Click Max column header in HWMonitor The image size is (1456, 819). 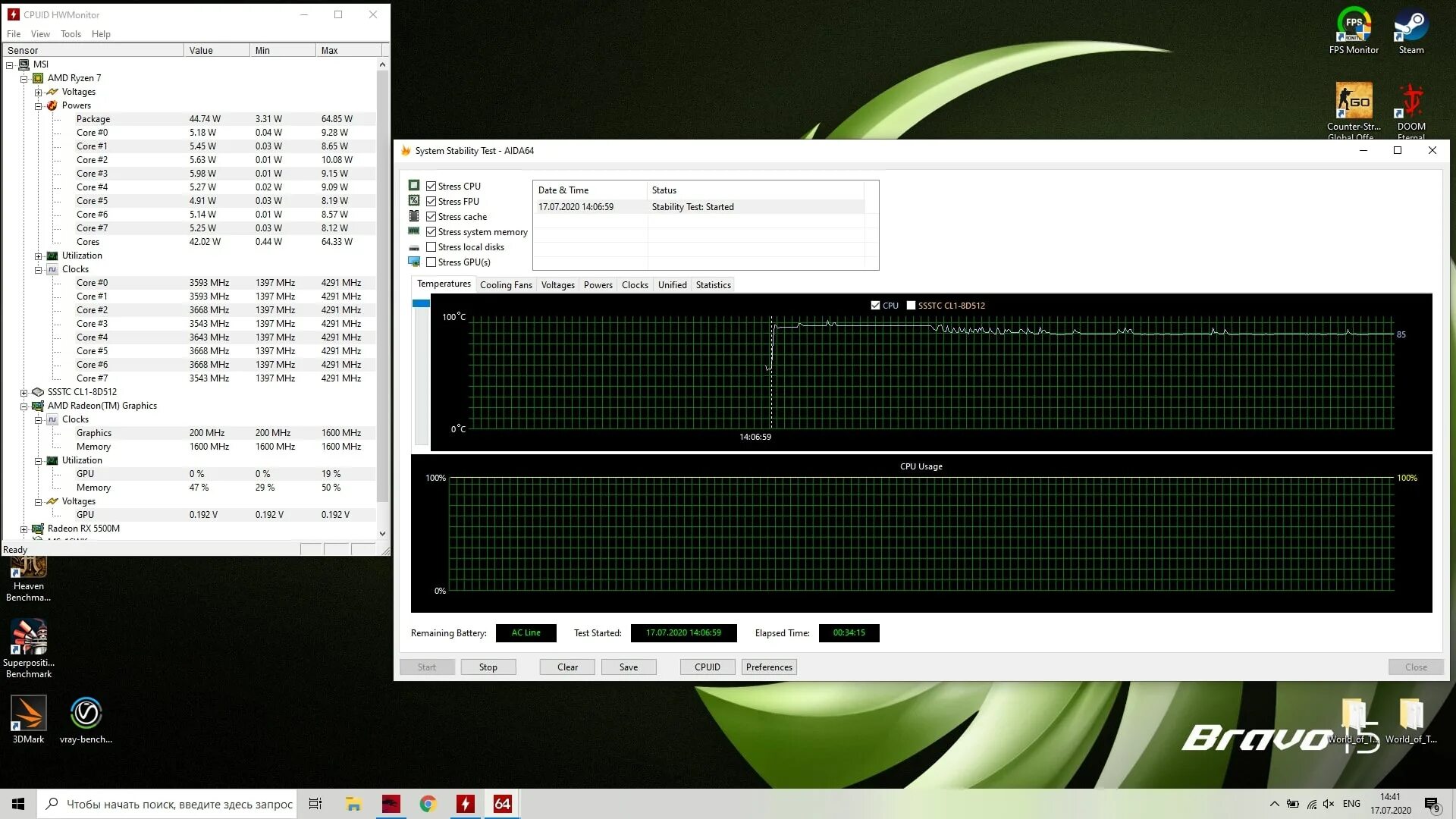348,51
